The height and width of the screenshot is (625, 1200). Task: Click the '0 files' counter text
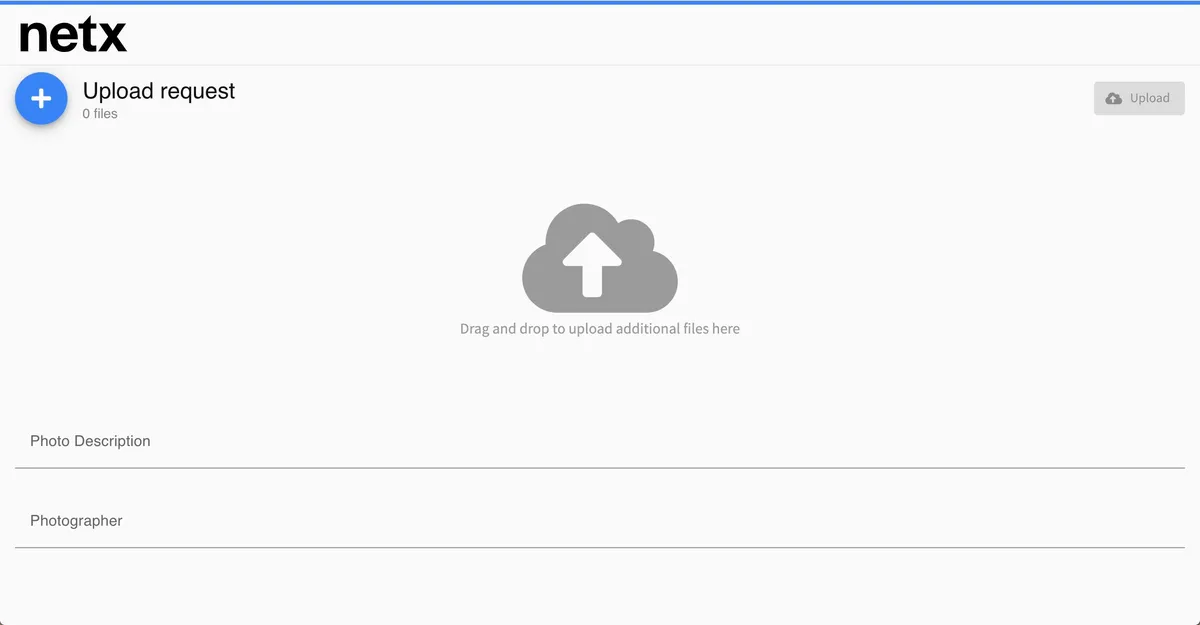click(x=100, y=114)
